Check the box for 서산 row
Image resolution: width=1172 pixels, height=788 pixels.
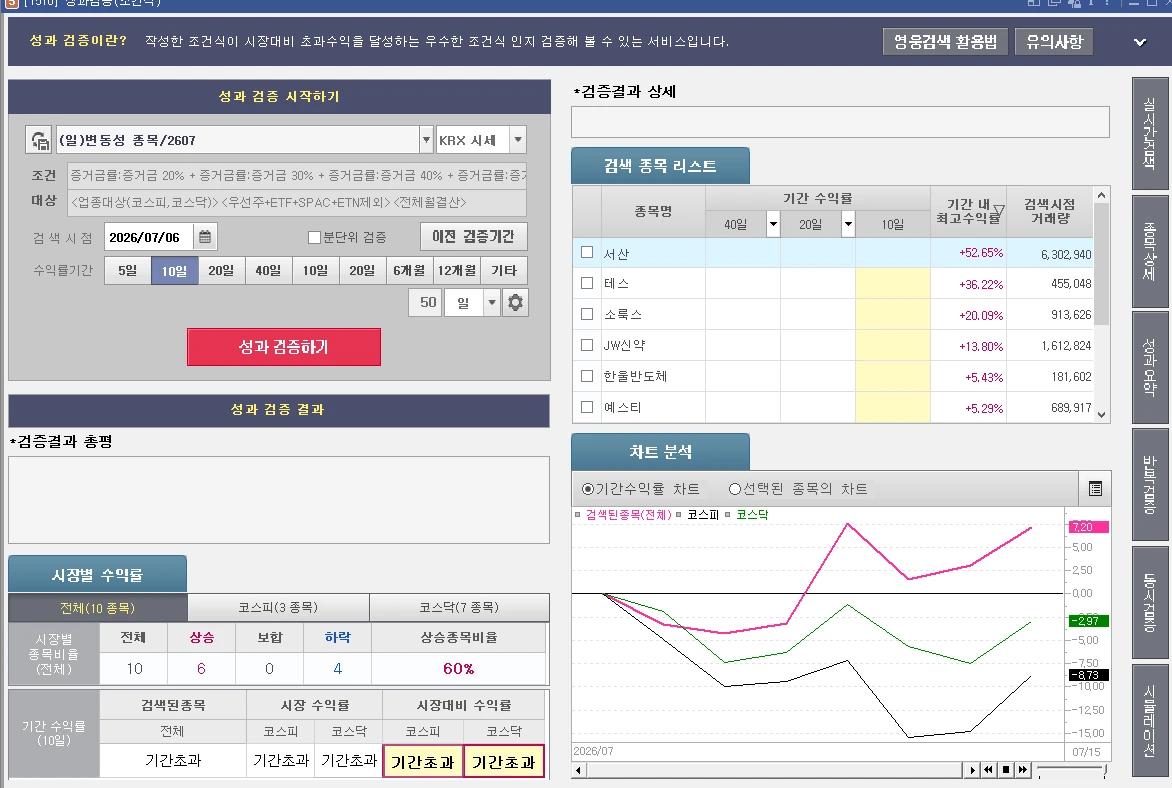587,253
